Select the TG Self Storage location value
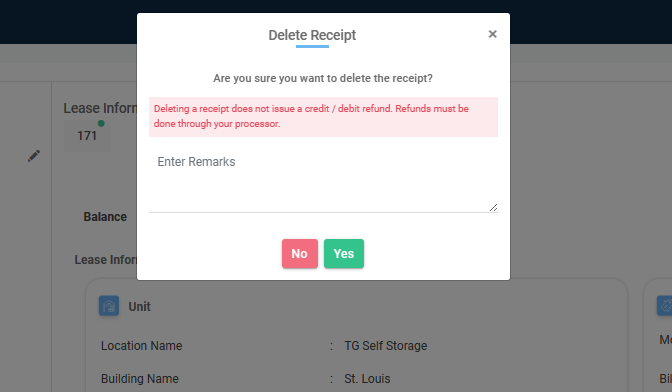Image resolution: width=672 pixels, height=392 pixels. (386, 346)
